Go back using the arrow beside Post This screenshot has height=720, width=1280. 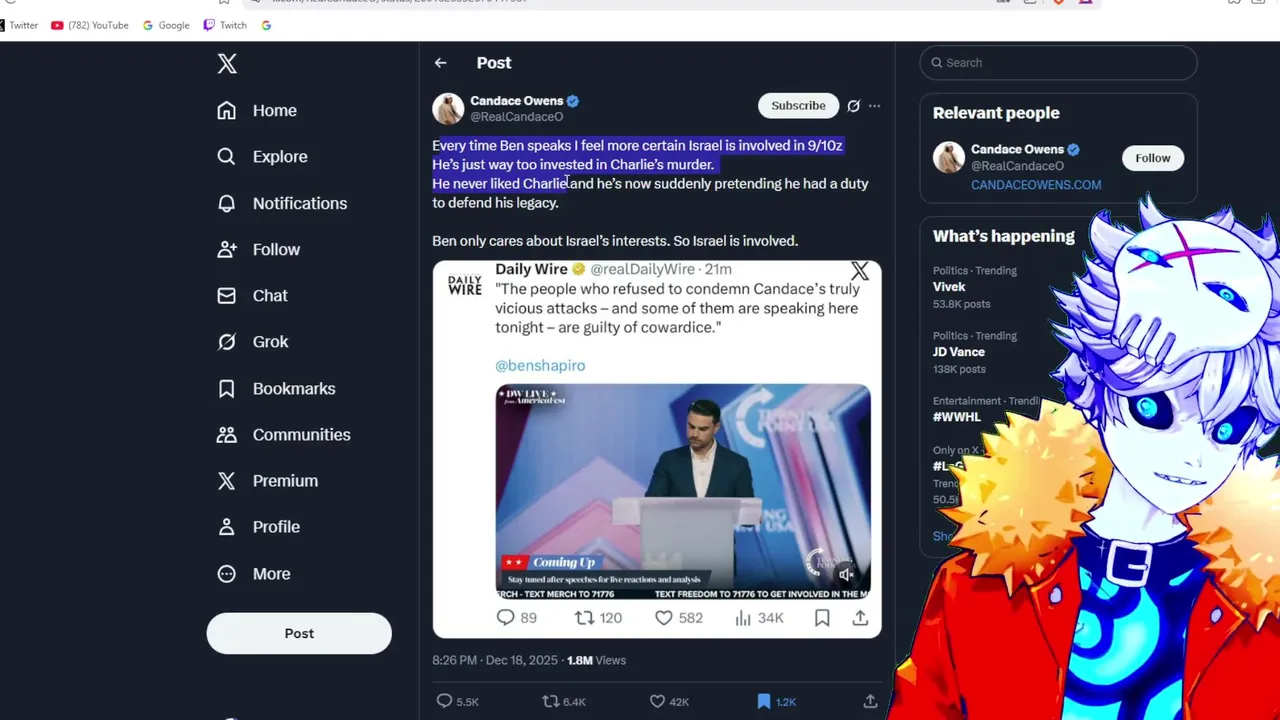pos(440,62)
